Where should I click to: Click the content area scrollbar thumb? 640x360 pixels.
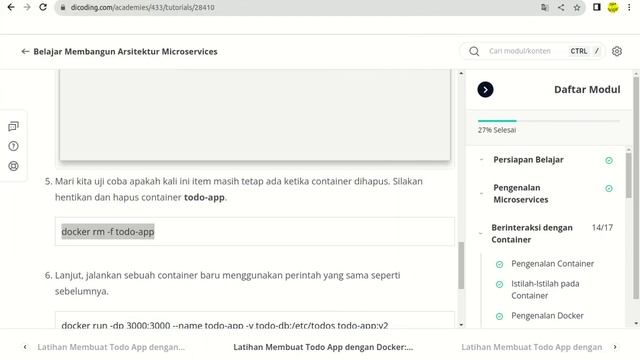461,266
